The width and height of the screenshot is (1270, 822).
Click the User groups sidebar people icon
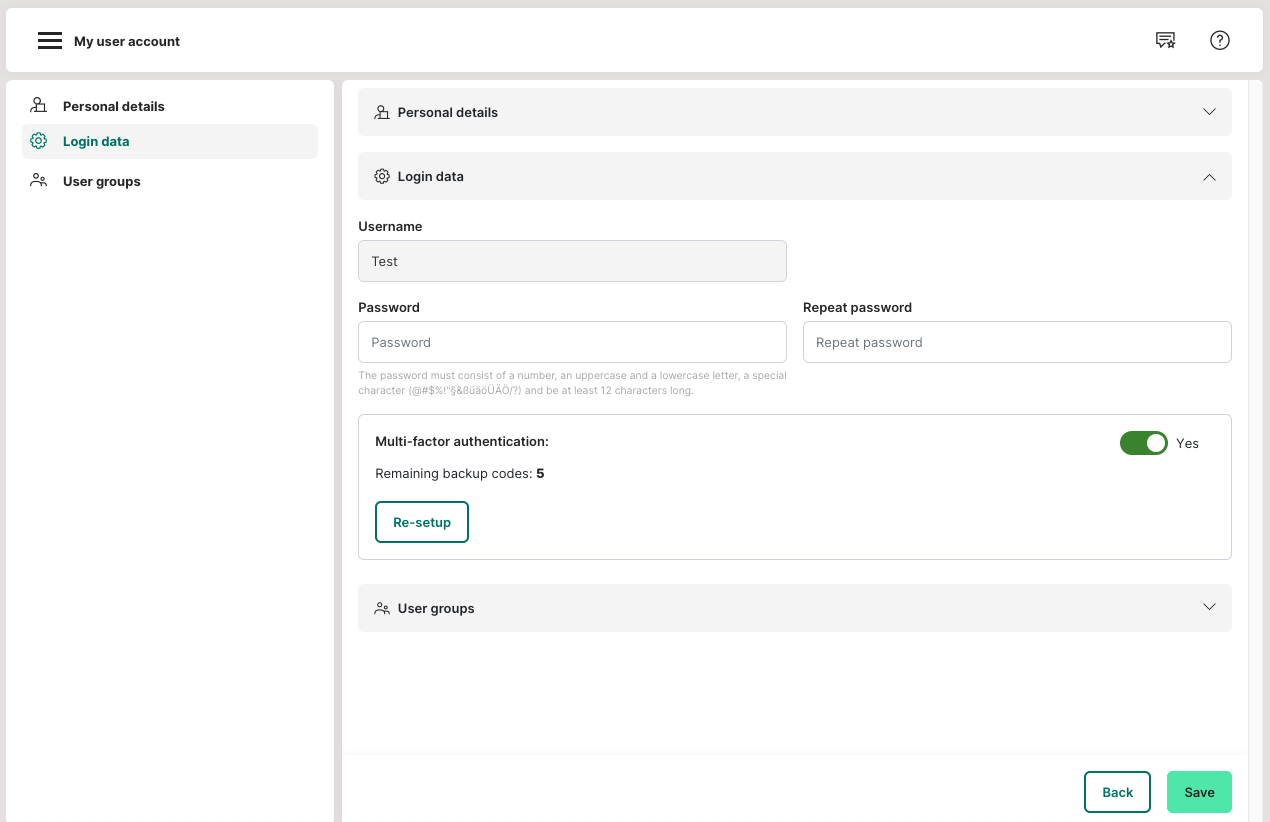coord(39,181)
